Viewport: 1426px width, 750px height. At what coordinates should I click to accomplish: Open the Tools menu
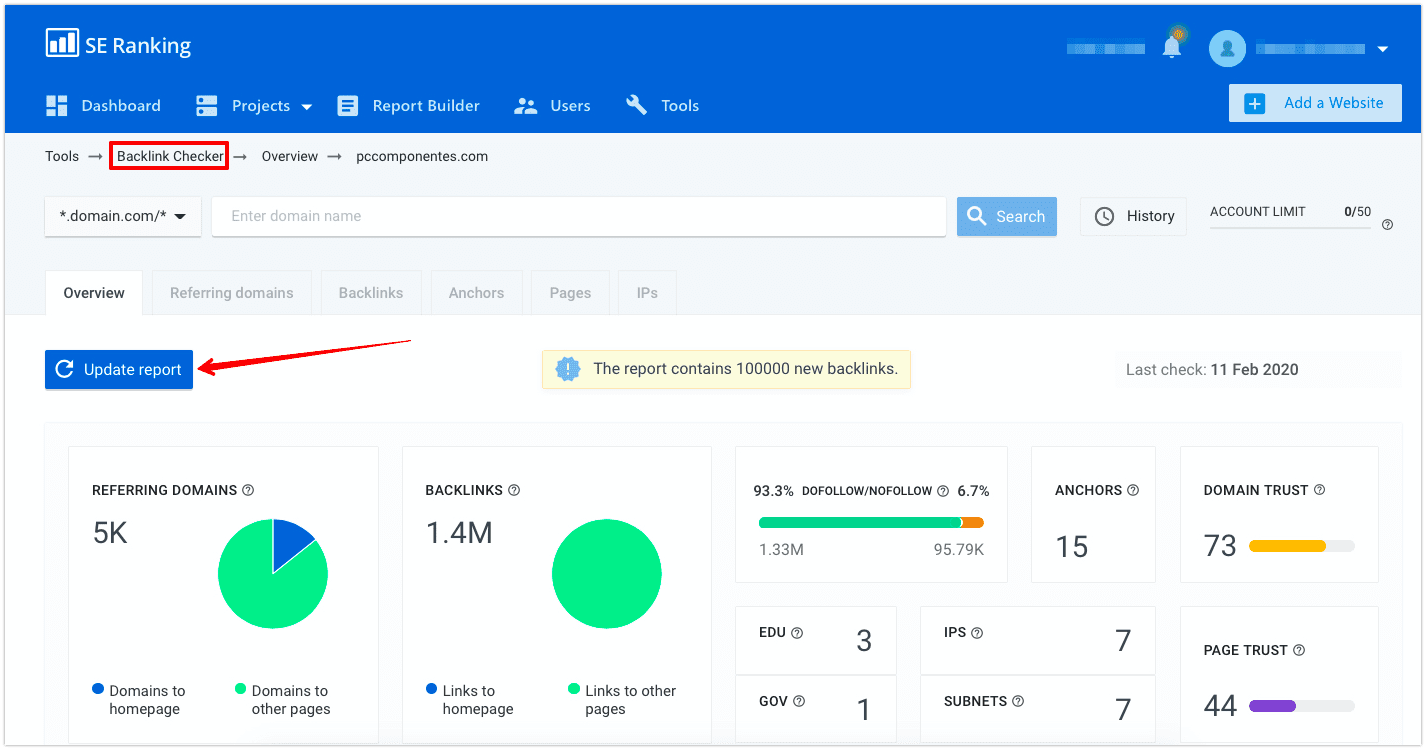(x=662, y=106)
